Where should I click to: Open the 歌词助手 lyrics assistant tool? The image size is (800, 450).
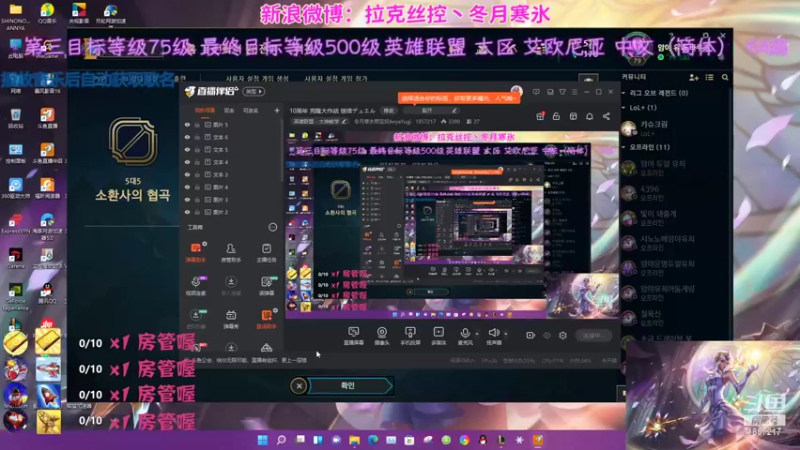(266, 319)
